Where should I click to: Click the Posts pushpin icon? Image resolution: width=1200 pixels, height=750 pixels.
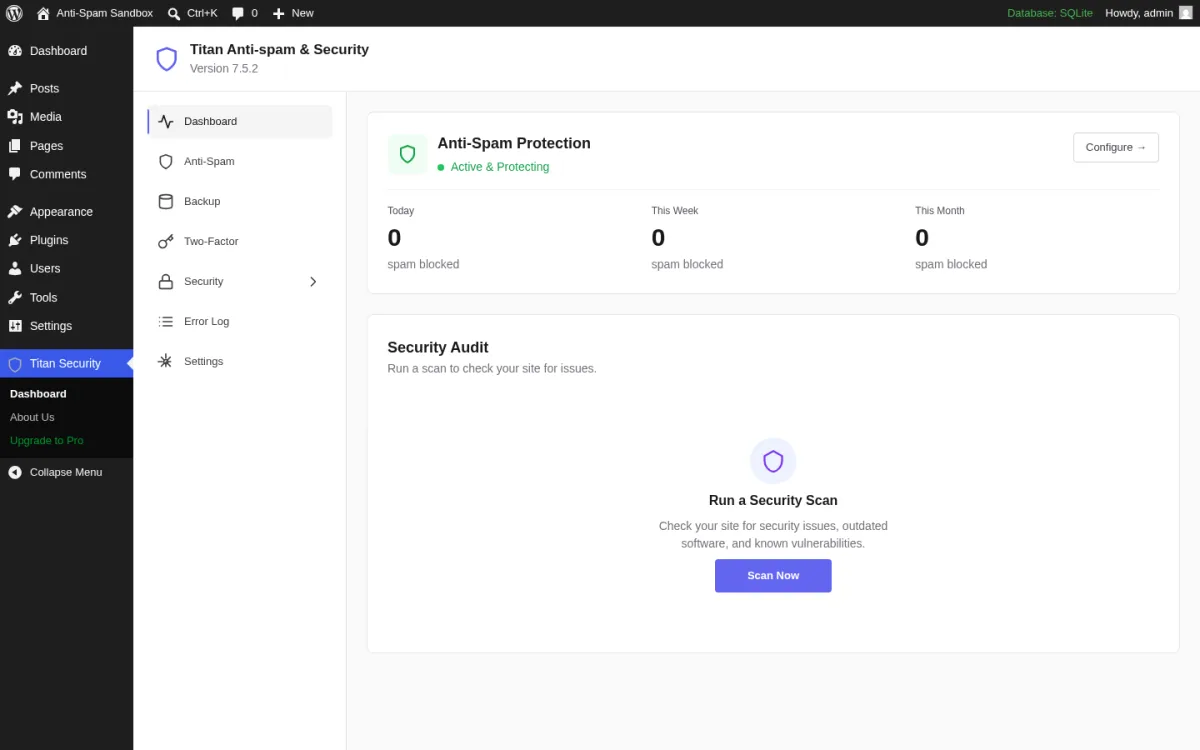(x=15, y=88)
